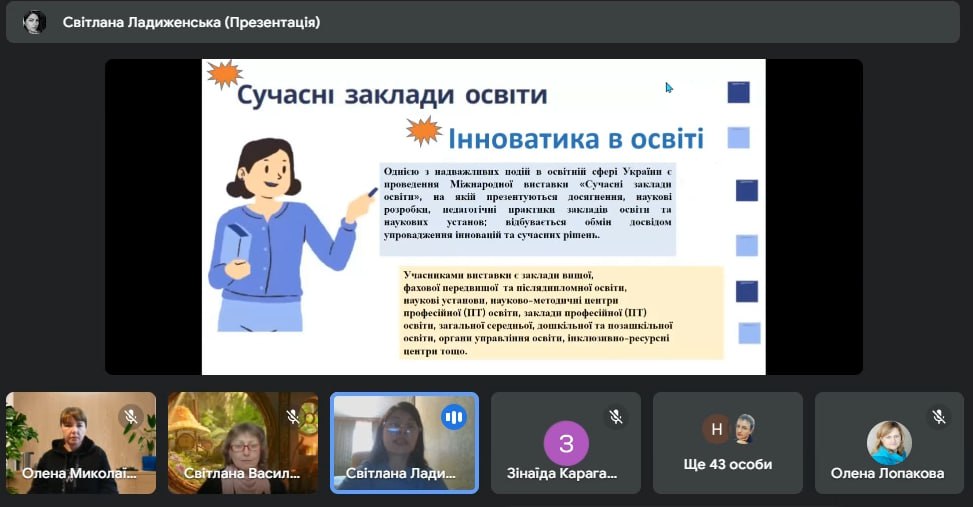Viewport: 973px width, 507px height.
Task: Click the topmost dark blue square on slide
Action: click(x=738, y=92)
